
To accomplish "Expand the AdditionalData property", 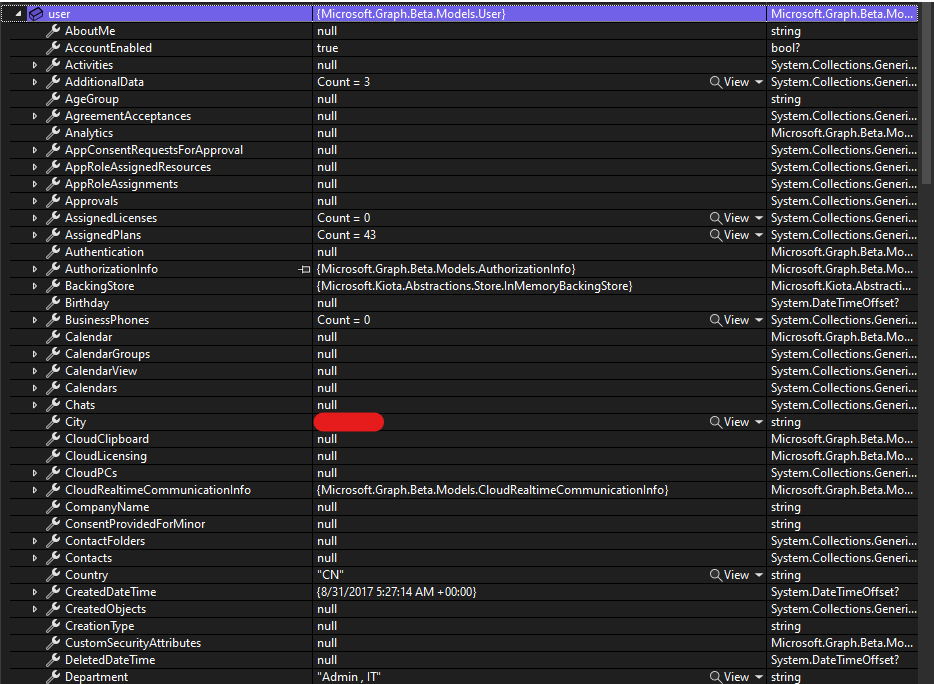I will click(35, 82).
